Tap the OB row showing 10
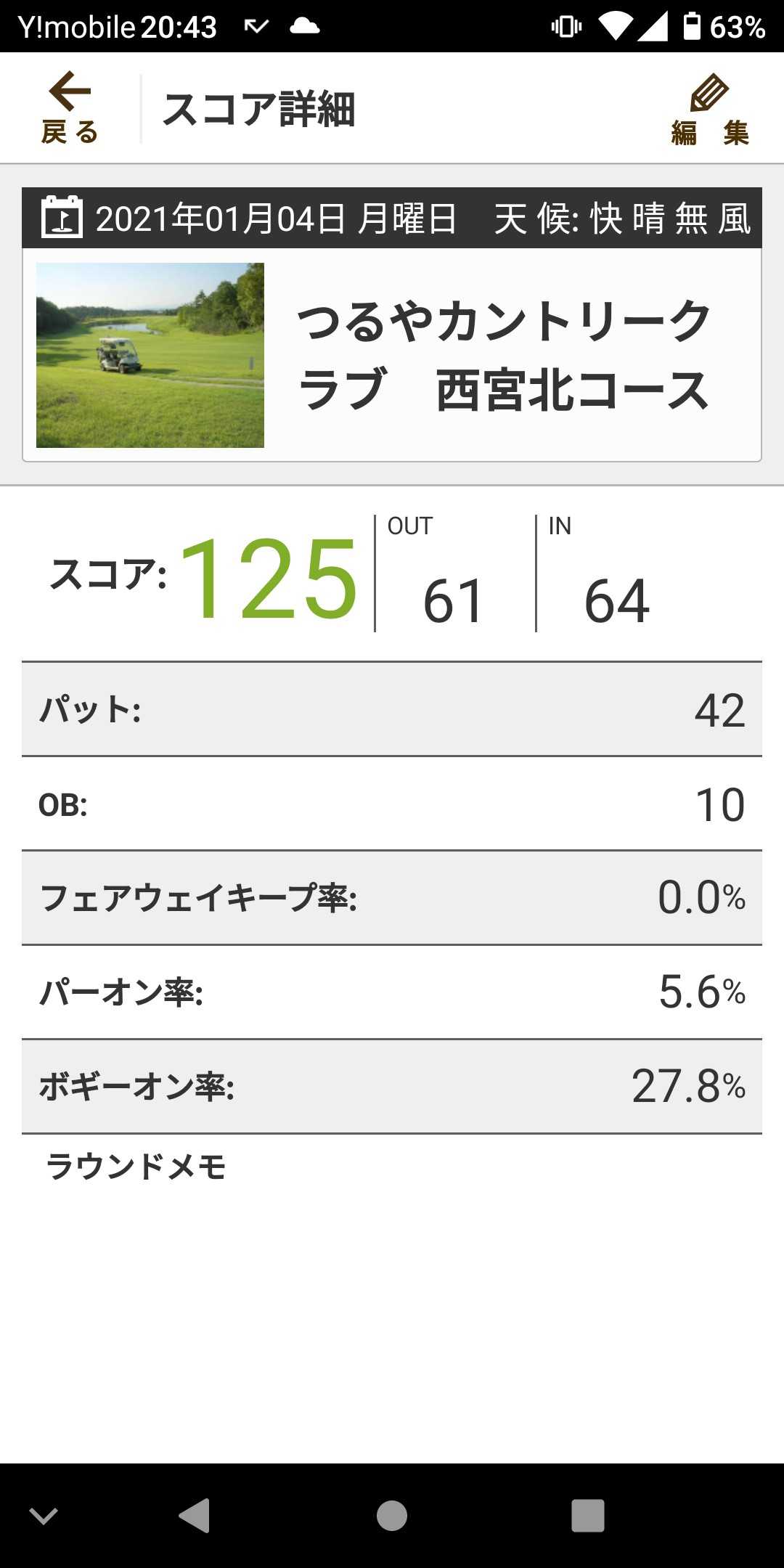The height and width of the screenshot is (1568, 784). coord(392,804)
